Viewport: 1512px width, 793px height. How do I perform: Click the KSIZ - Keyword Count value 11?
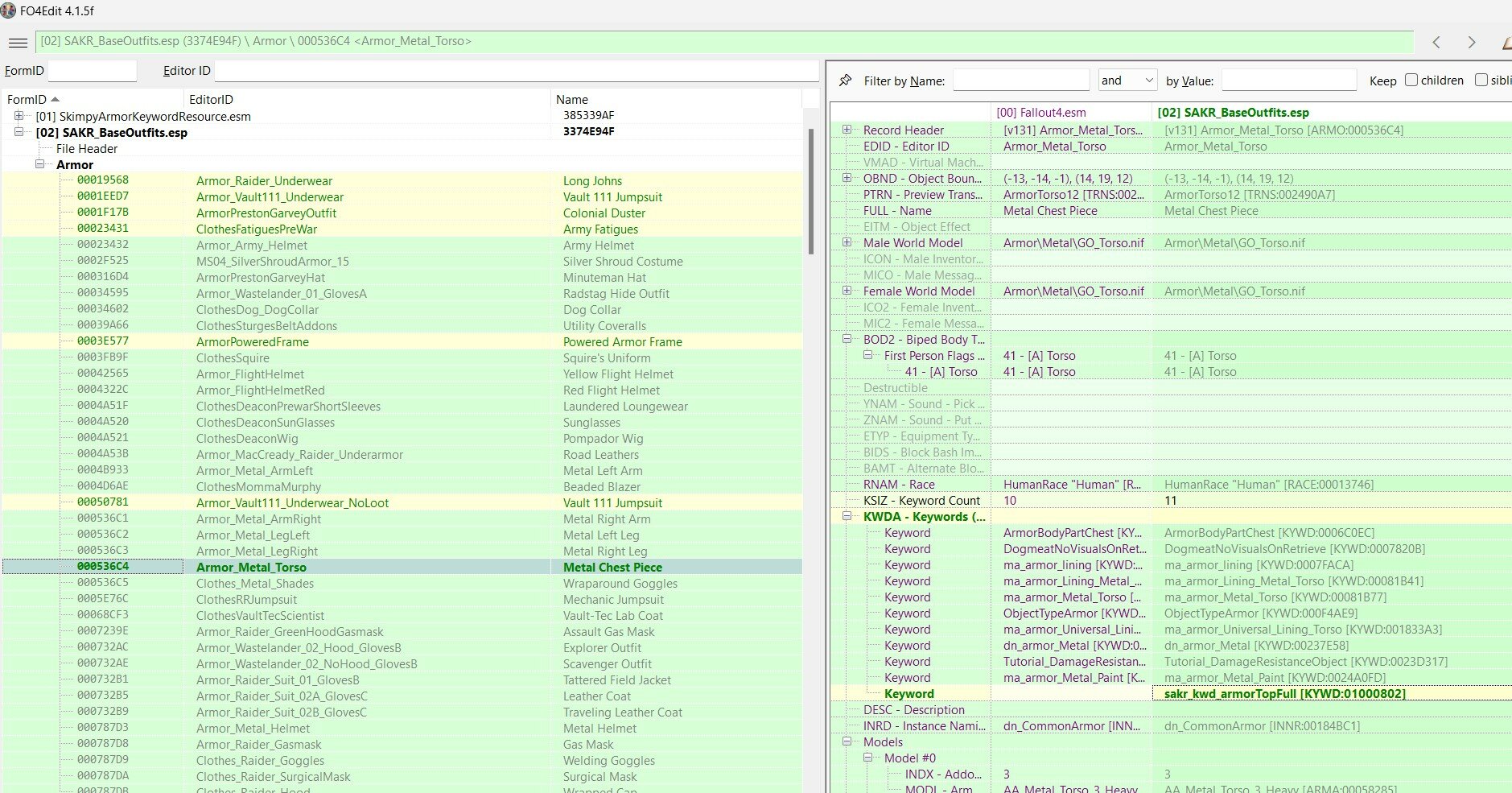pyautogui.click(x=1171, y=500)
